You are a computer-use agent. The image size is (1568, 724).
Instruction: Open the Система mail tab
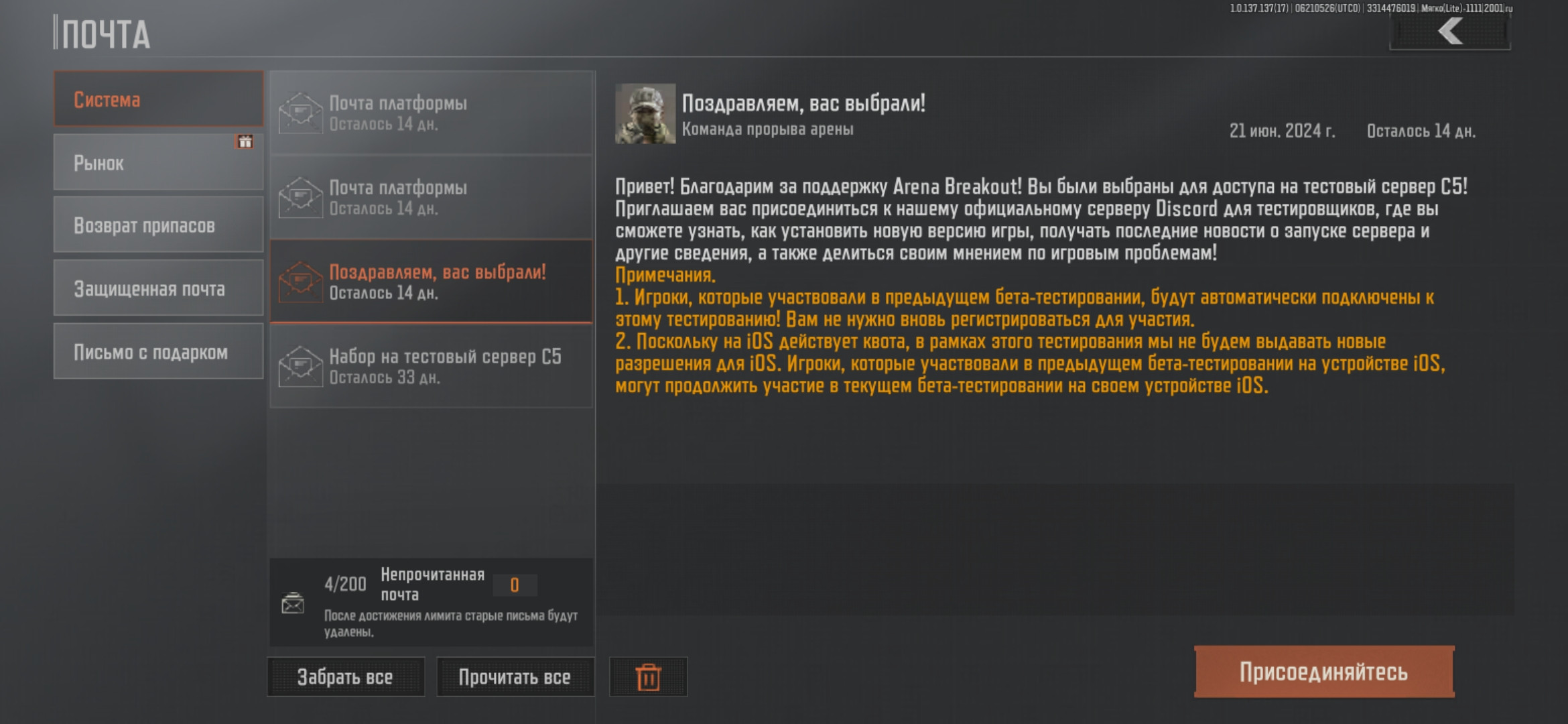(x=159, y=99)
